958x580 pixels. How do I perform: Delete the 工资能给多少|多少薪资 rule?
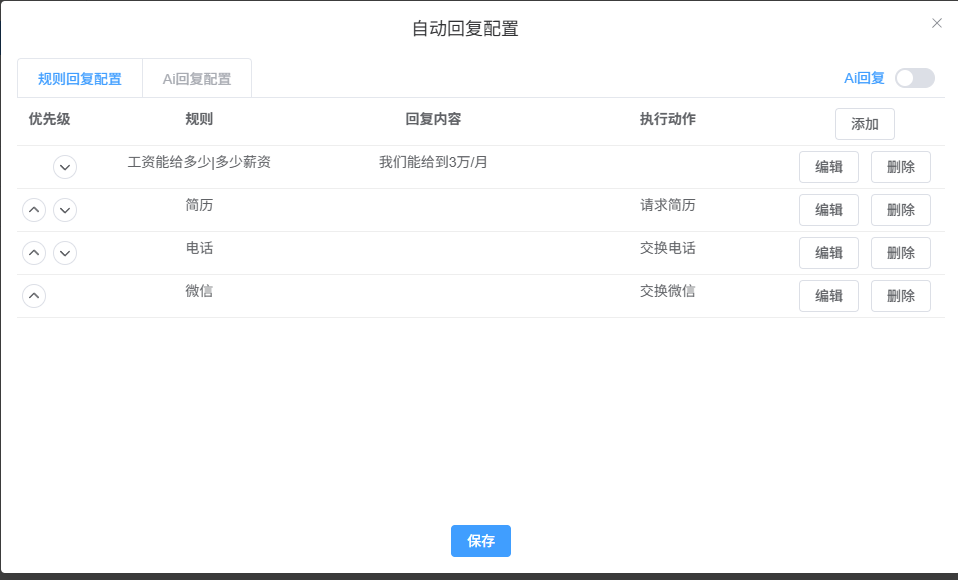click(x=901, y=167)
